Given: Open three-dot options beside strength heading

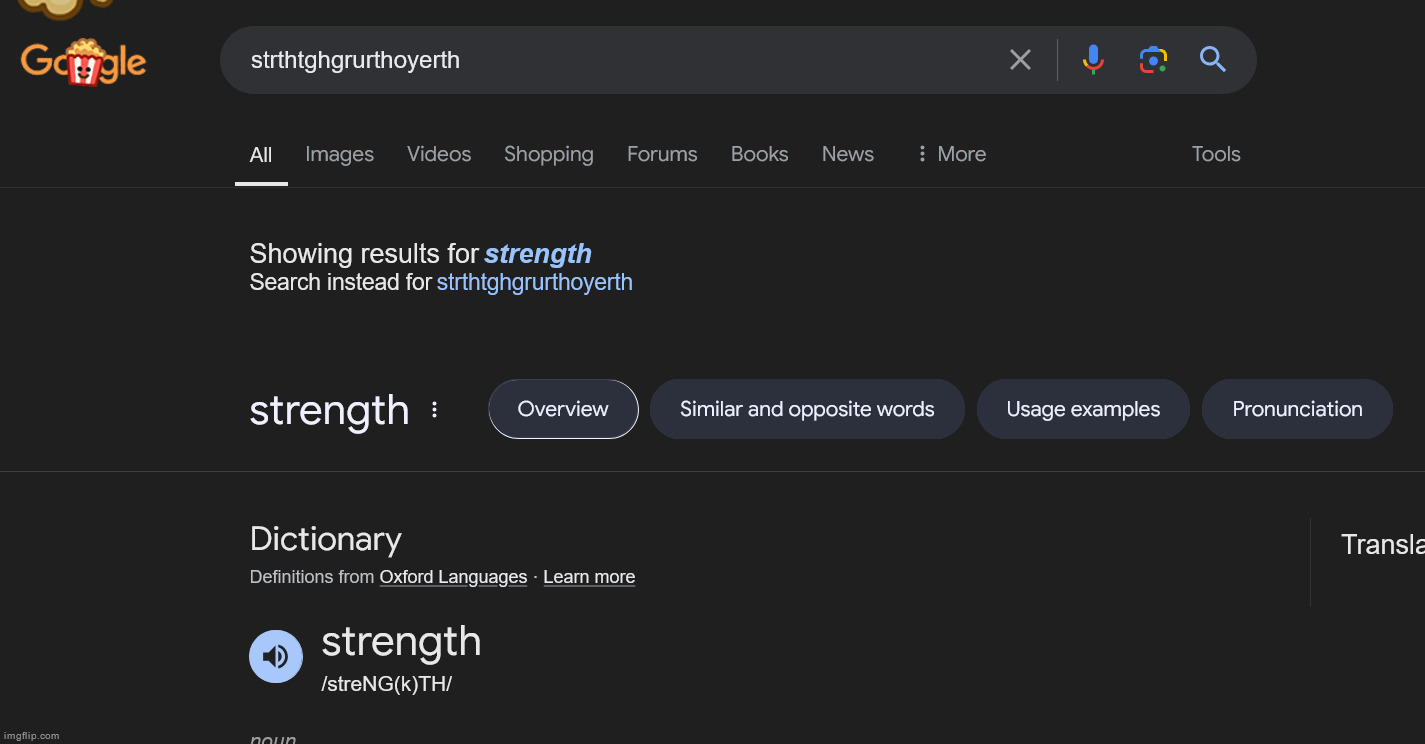Looking at the screenshot, I should [x=434, y=410].
